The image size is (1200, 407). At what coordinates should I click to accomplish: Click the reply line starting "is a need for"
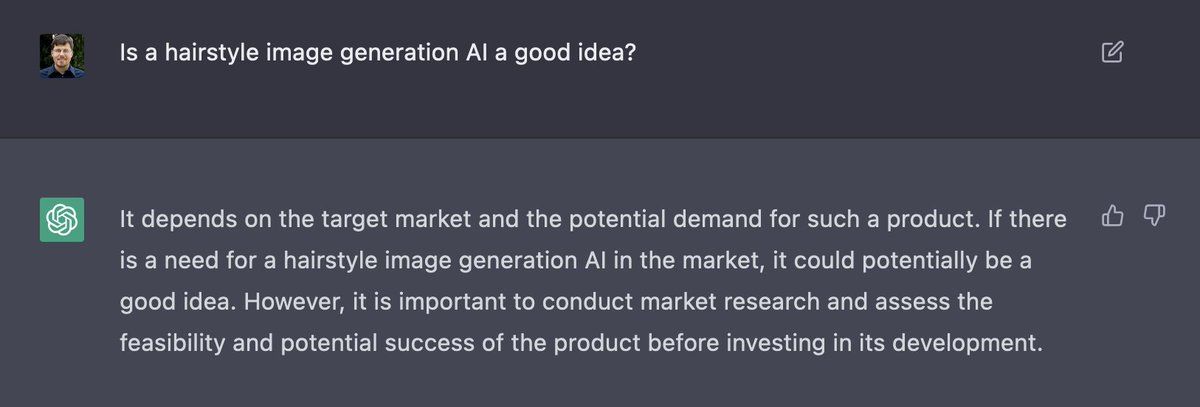pos(575,260)
